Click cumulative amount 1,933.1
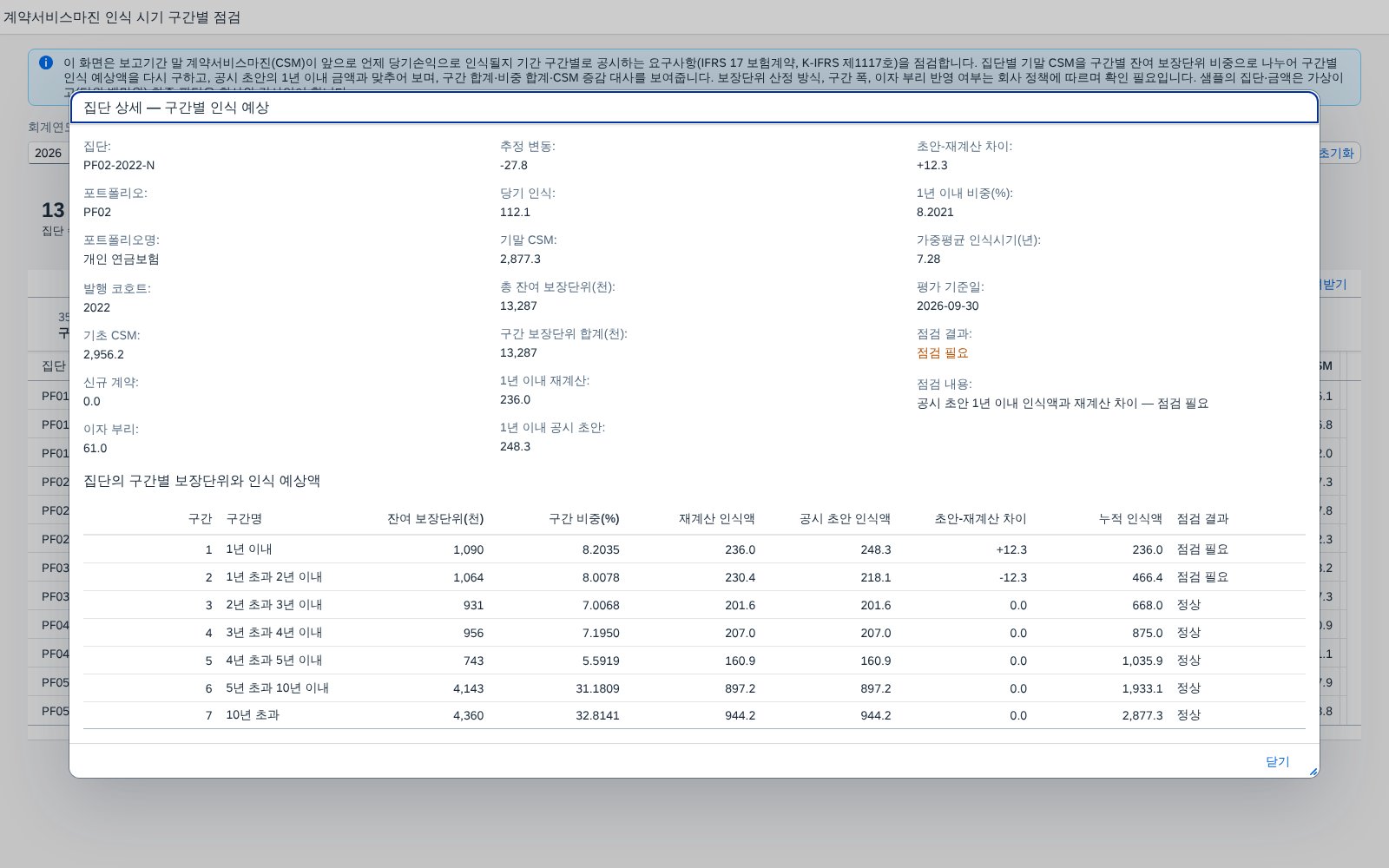Image resolution: width=1389 pixels, height=868 pixels. click(x=1142, y=688)
